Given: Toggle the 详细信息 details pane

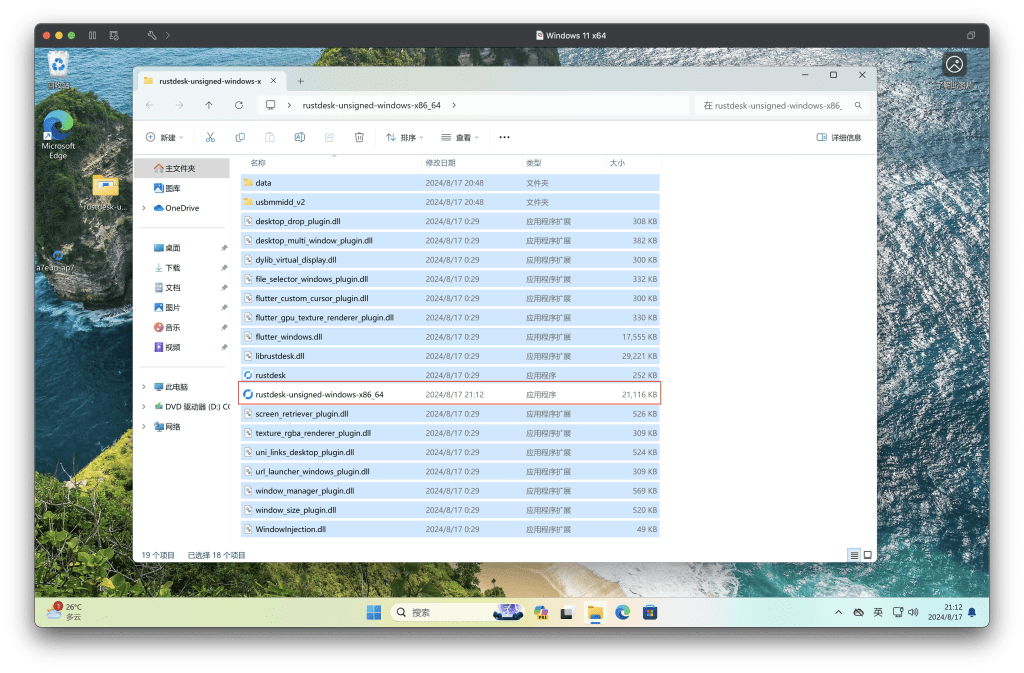Looking at the screenshot, I should point(841,137).
